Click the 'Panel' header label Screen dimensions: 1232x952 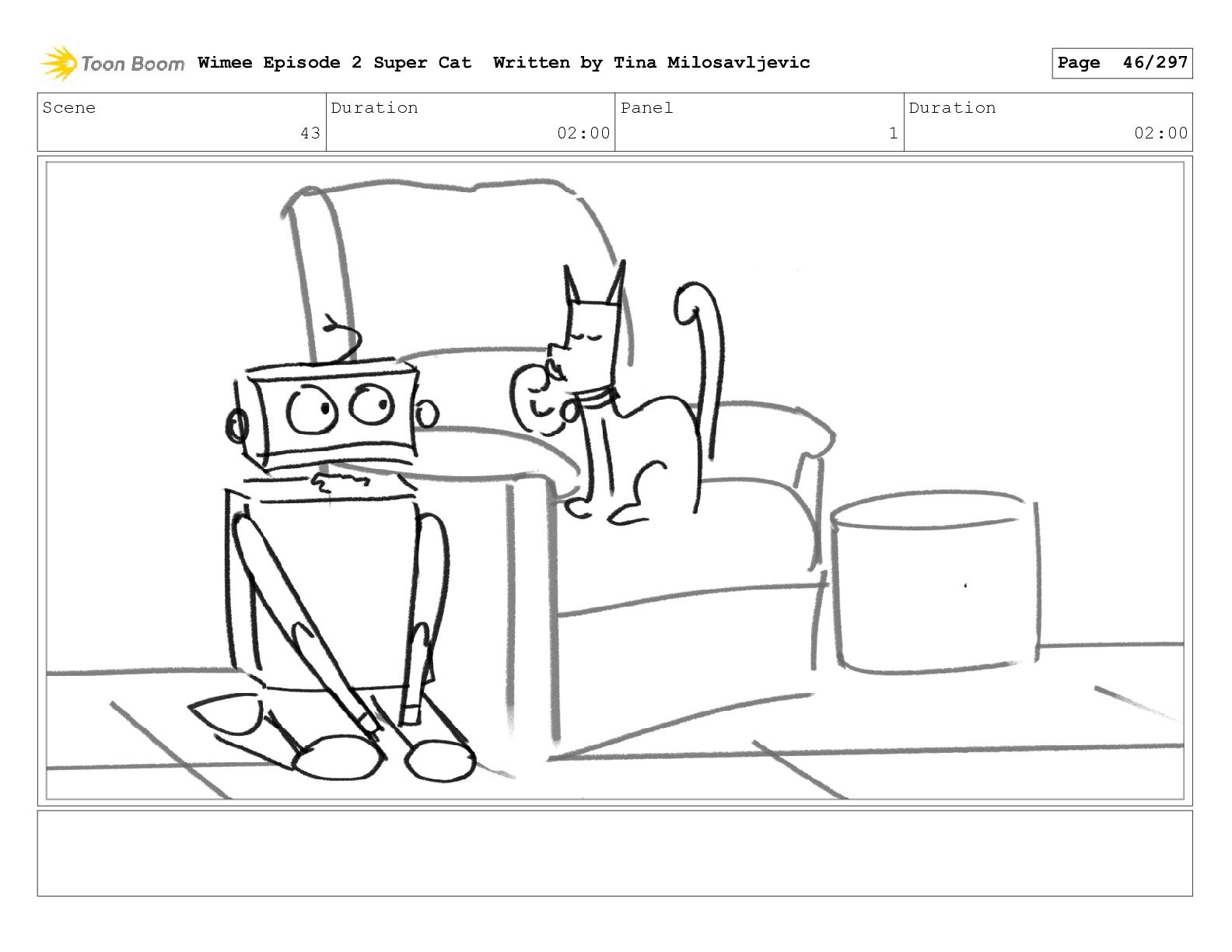click(646, 108)
